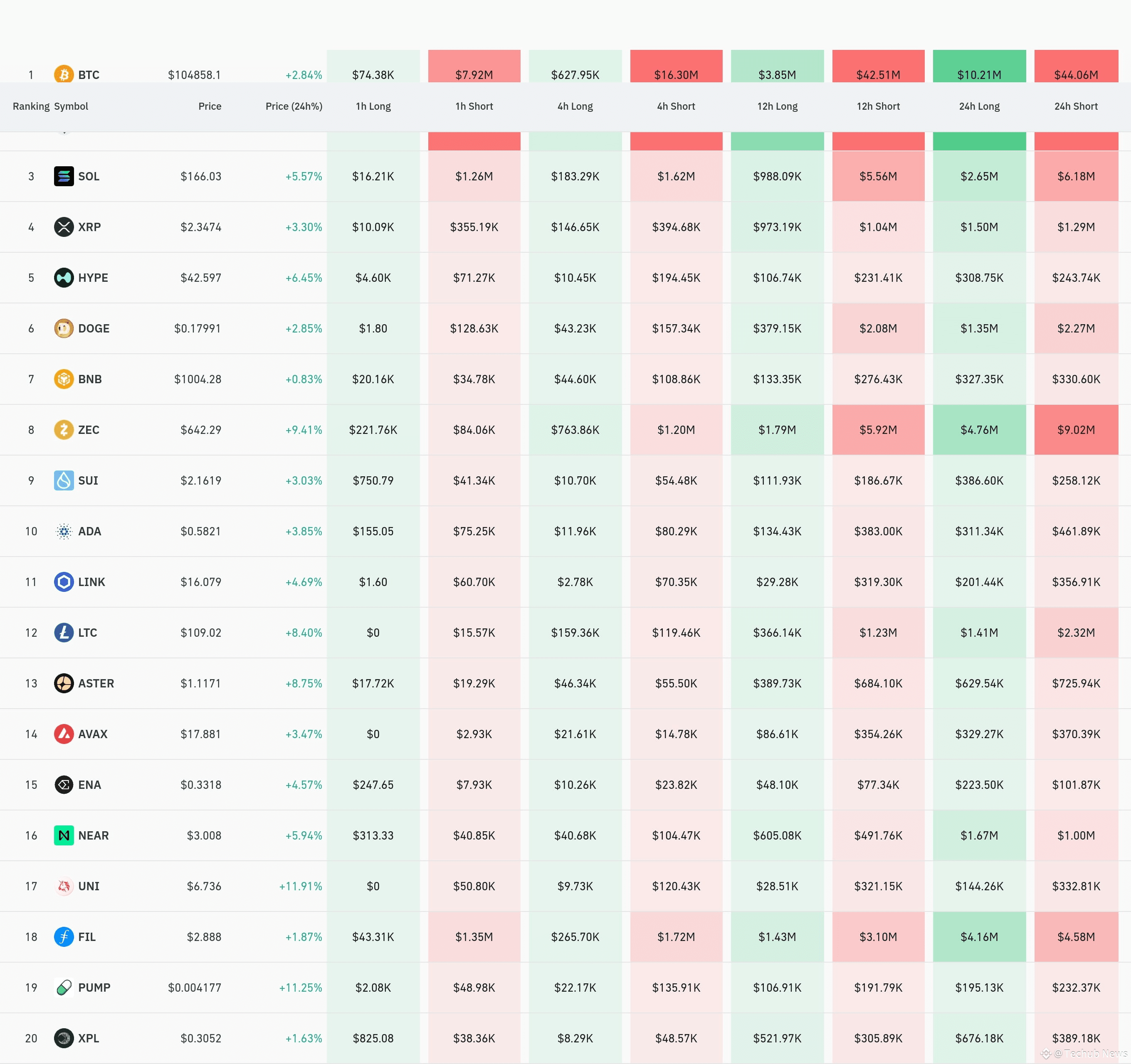Click the Solana SOL logo icon
1131x1064 pixels.
64,176
